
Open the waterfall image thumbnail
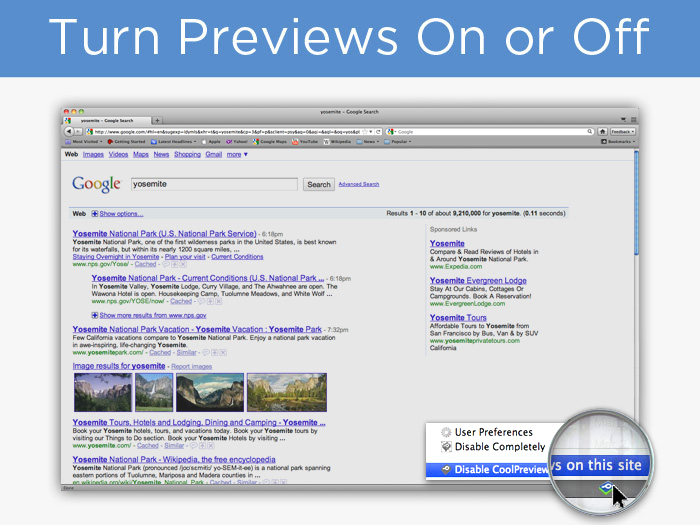[x=154, y=392]
